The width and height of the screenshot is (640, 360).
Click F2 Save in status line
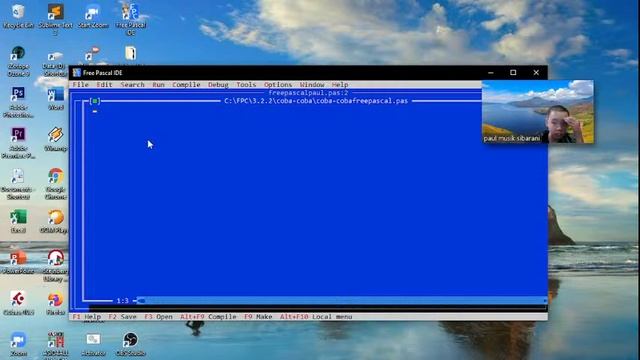point(122,316)
